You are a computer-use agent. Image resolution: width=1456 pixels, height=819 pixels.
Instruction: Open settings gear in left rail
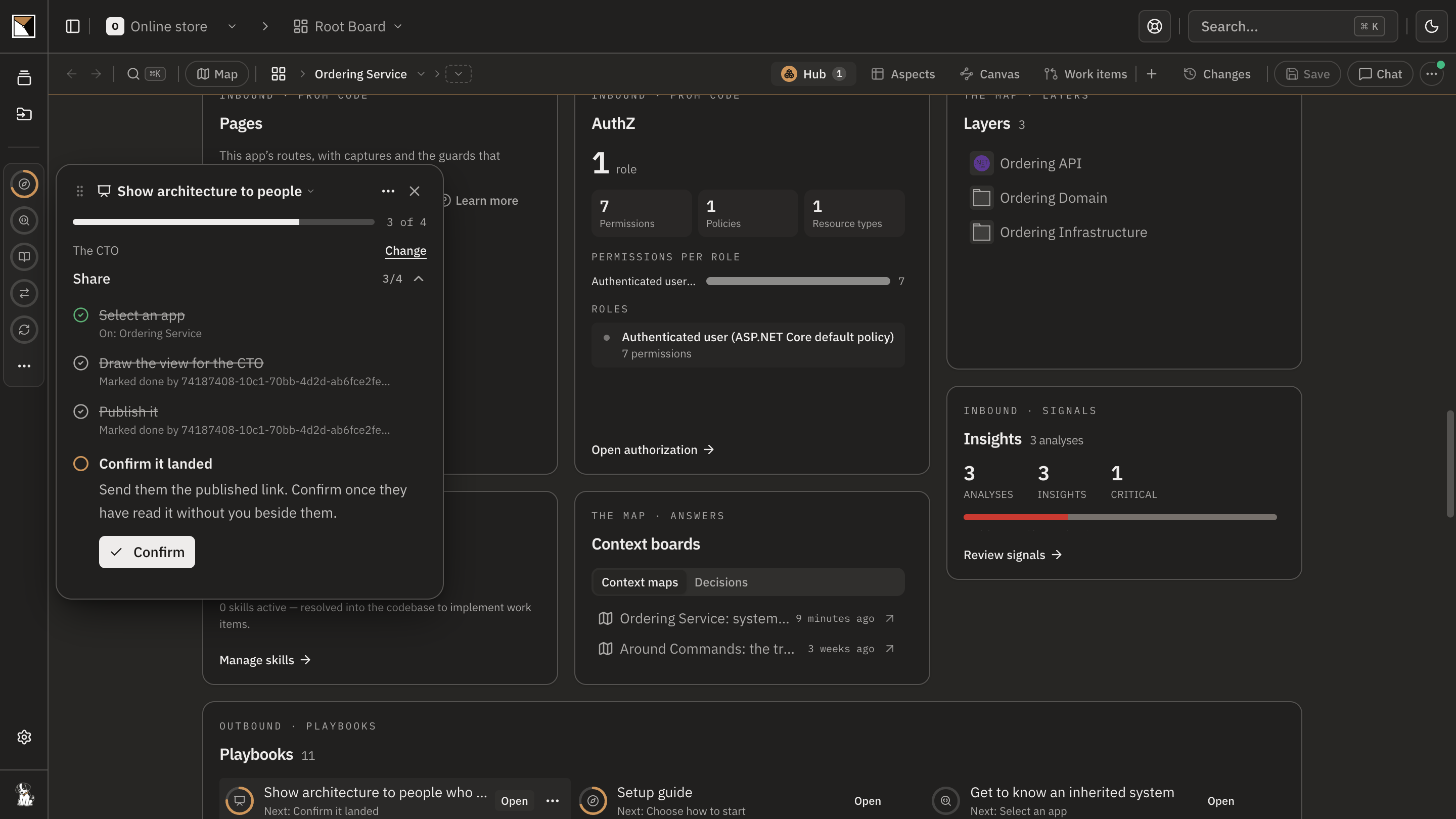(24, 737)
